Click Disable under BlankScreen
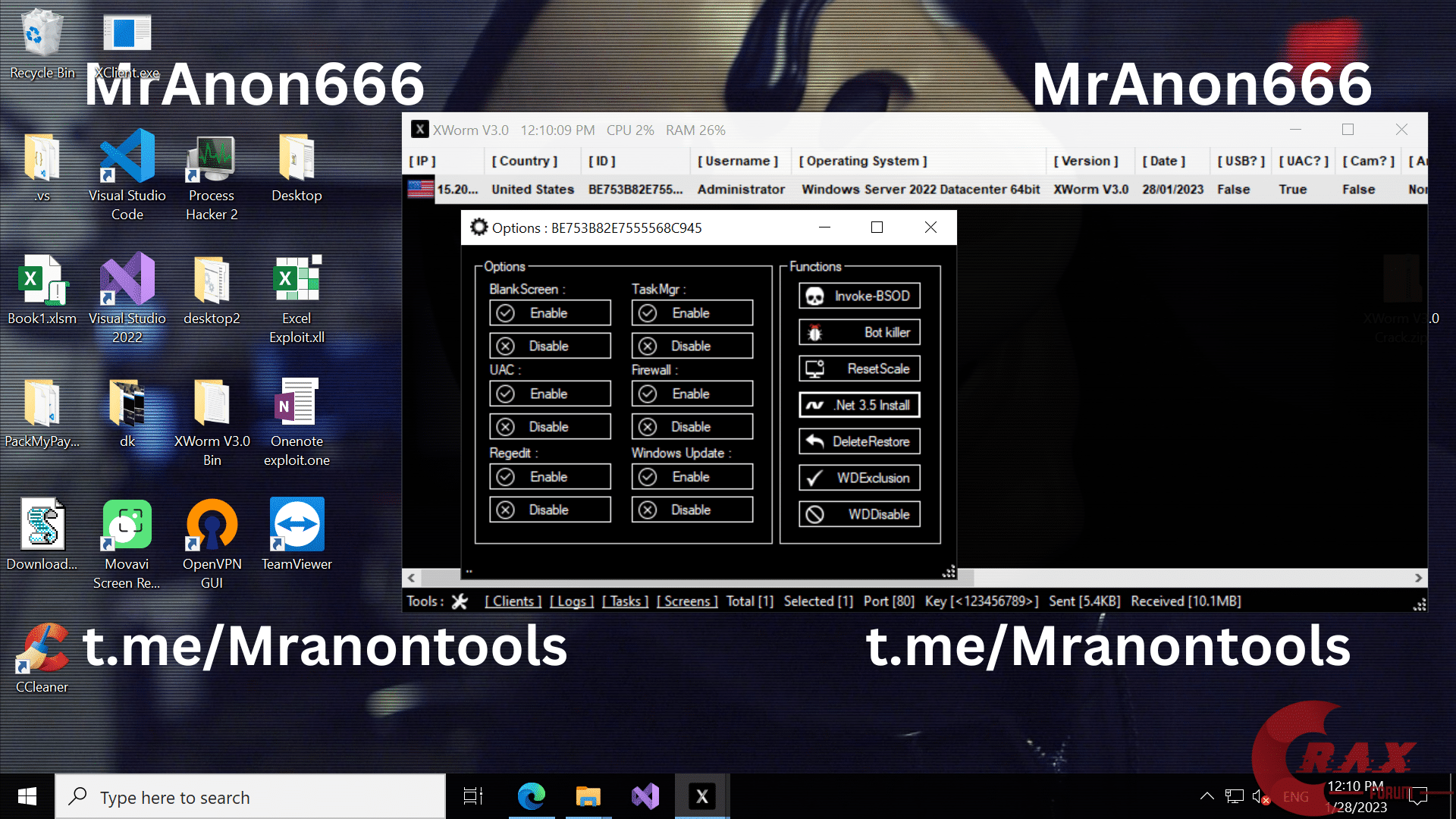The height and width of the screenshot is (819, 1456). click(550, 346)
